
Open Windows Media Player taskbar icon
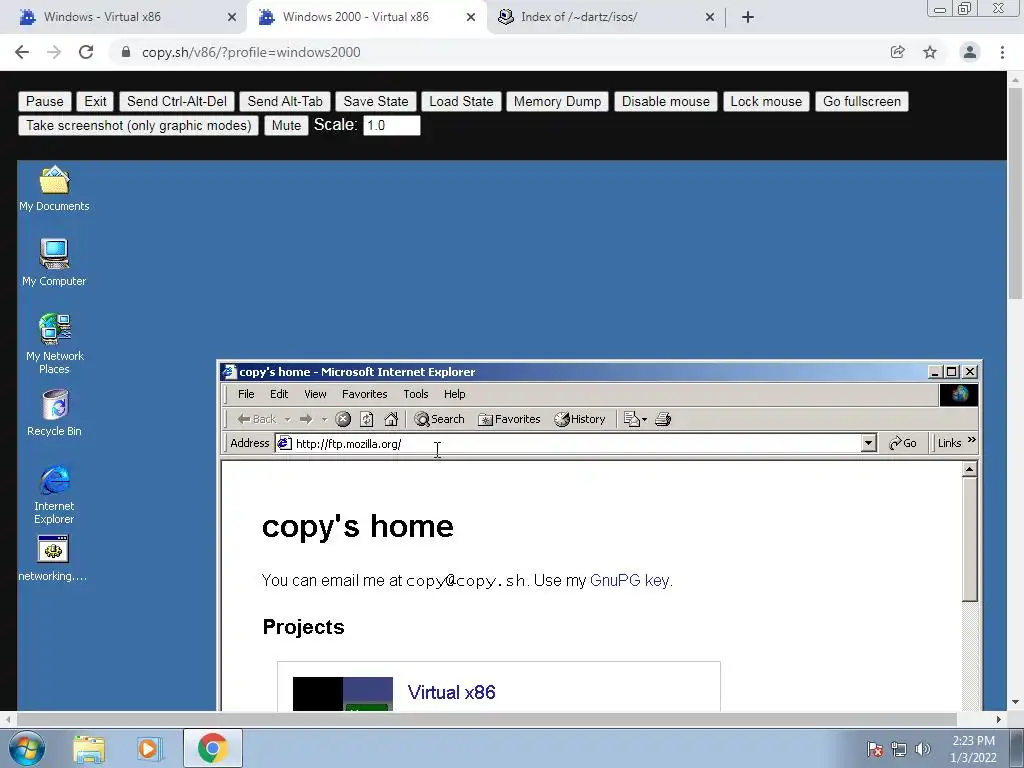[x=150, y=748]
